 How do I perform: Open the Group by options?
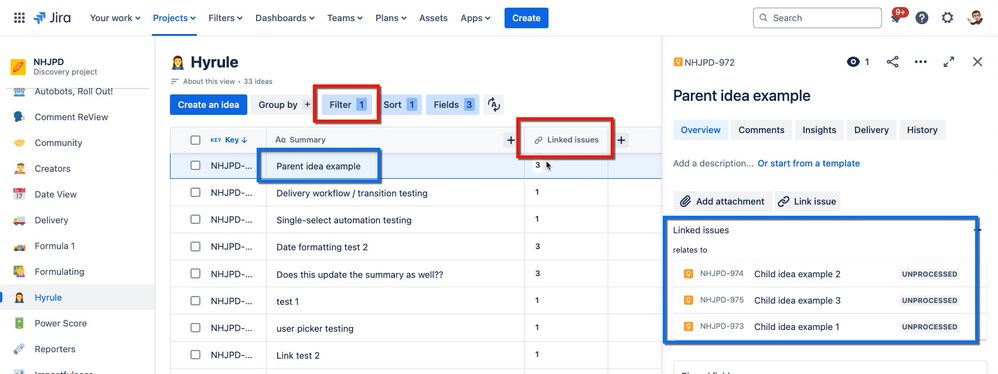click(284, 105)
